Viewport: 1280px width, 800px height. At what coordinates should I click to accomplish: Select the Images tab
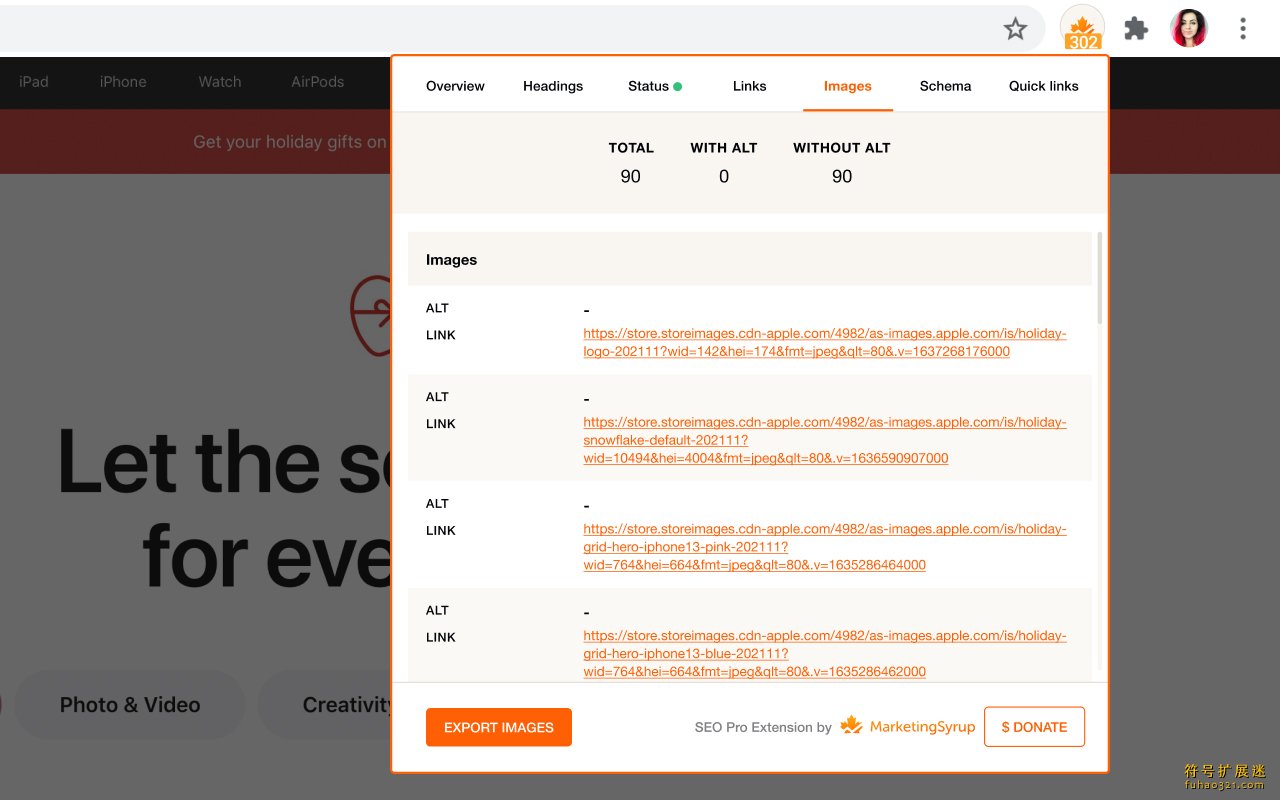[848, 86]
